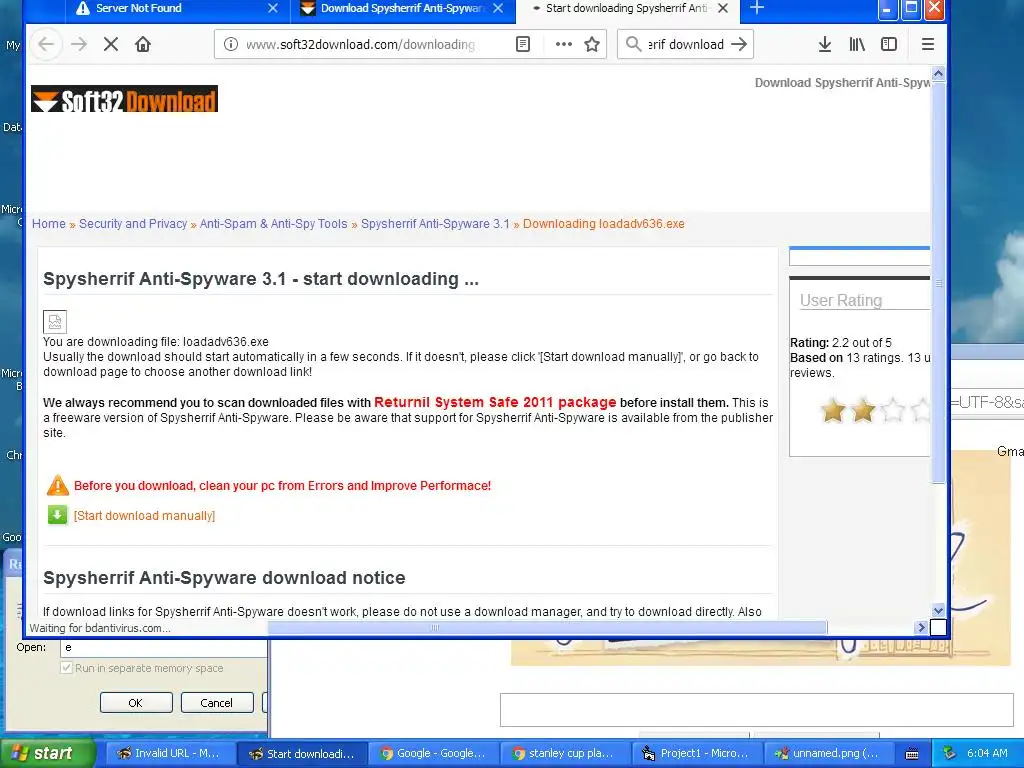This screenshot has height=768, width=1024.
Task: Click the broken image placeholder icon
Action: [55, 321]
